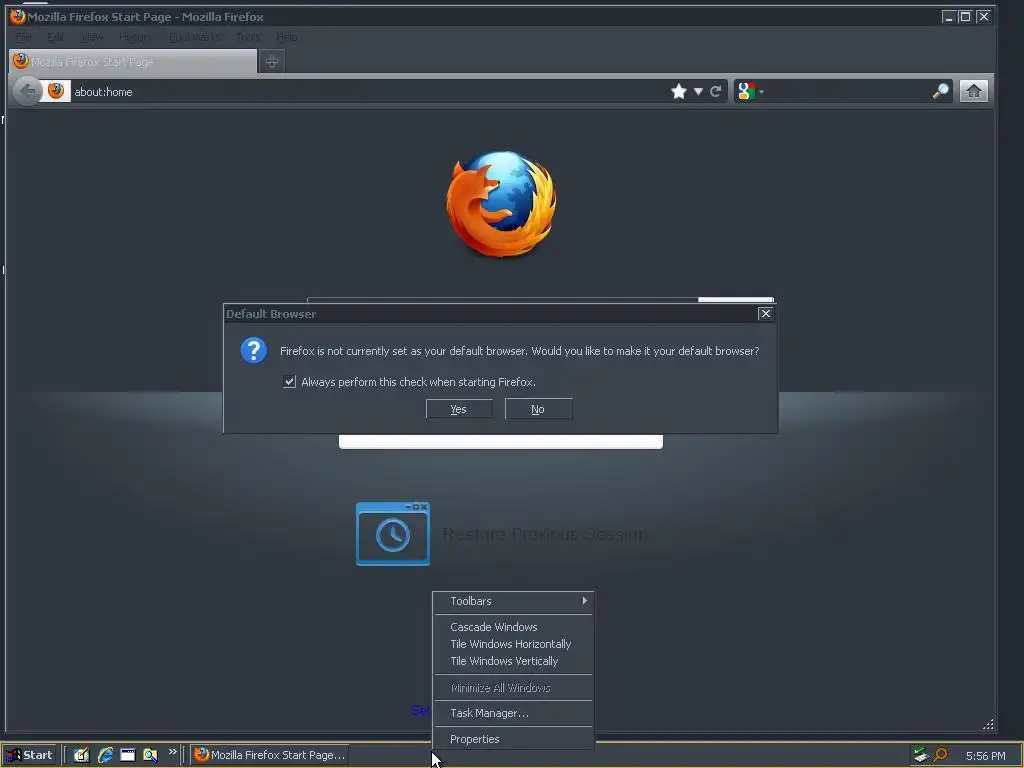Open the History menu

pos(134,37)
